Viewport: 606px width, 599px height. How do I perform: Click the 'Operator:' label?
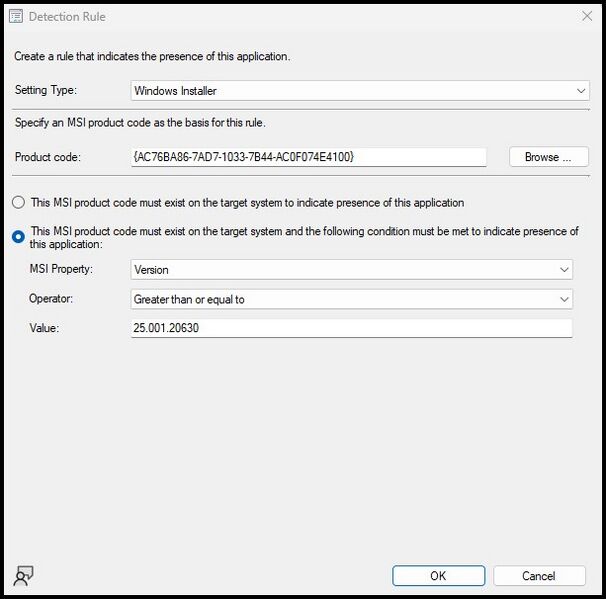51,298
